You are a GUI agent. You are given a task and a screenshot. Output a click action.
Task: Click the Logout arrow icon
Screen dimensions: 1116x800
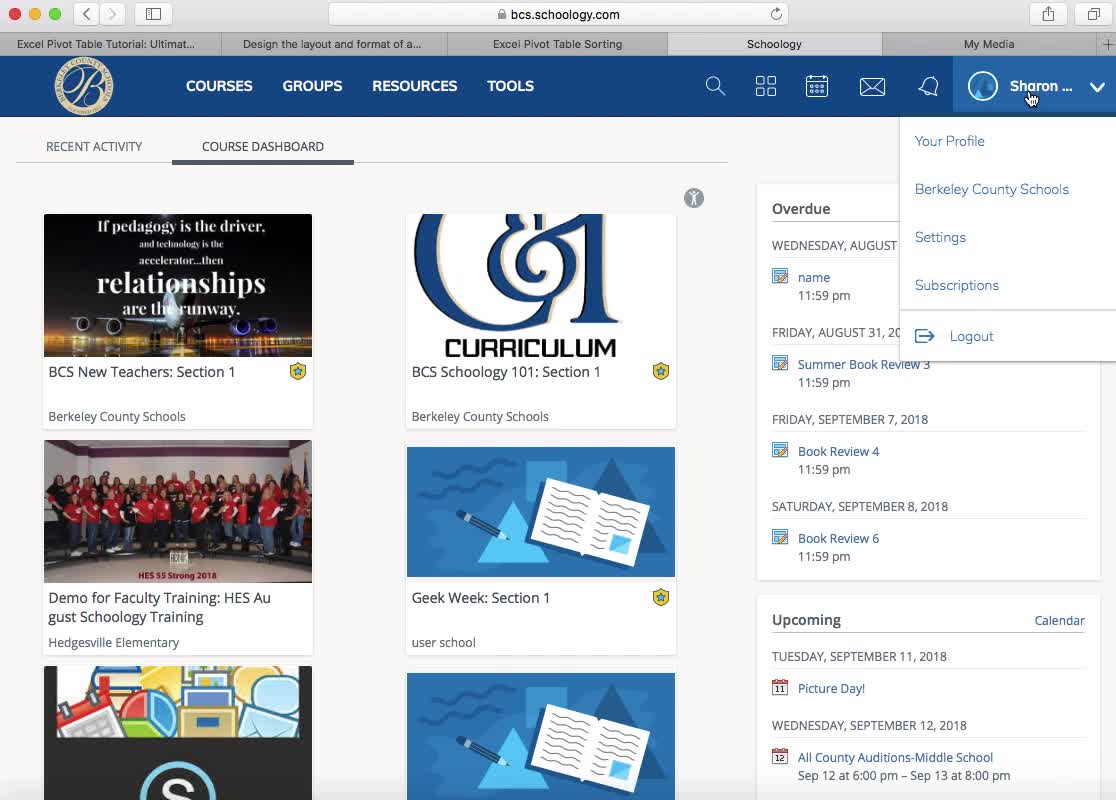pos(925,336)
